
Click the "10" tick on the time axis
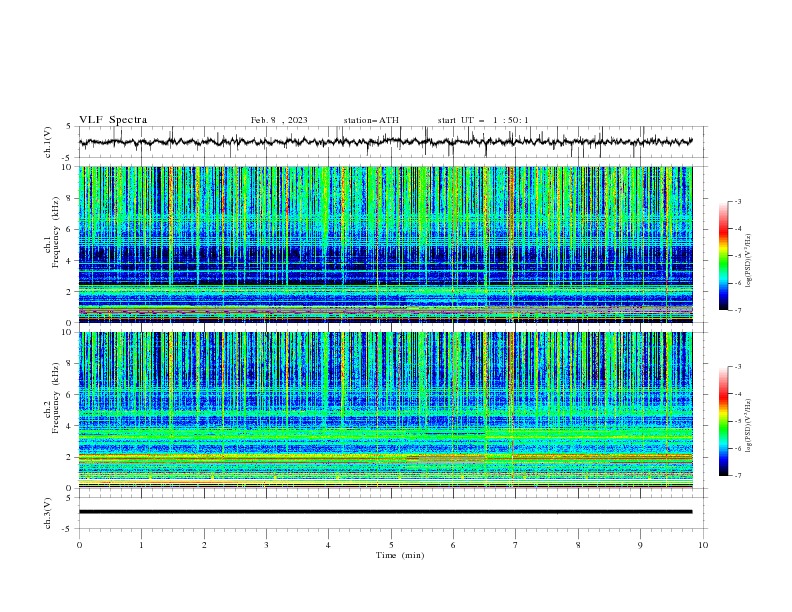click(703, 545)
